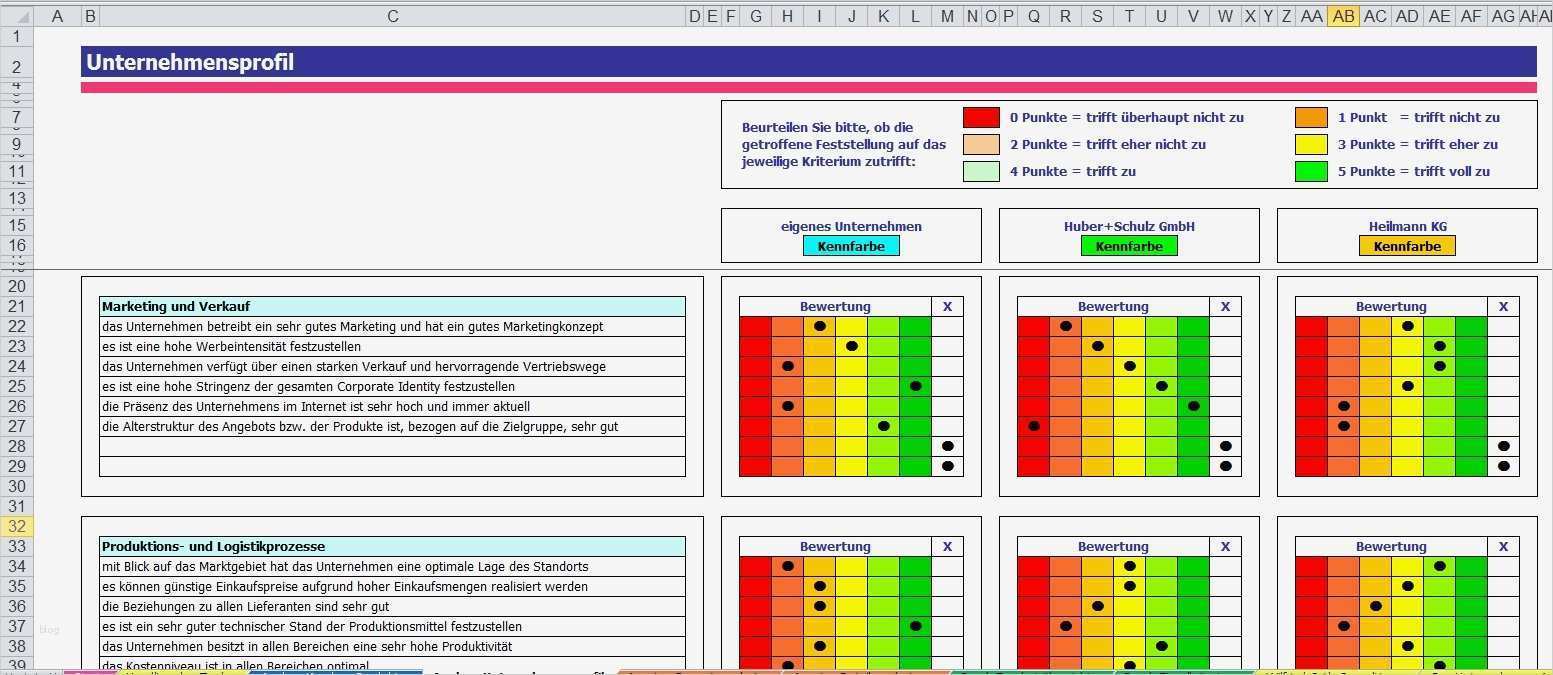Select the yellow 3-Punkte legend swatch
Viewport: 1553px width, 675px height.
tap(1311, 144)
